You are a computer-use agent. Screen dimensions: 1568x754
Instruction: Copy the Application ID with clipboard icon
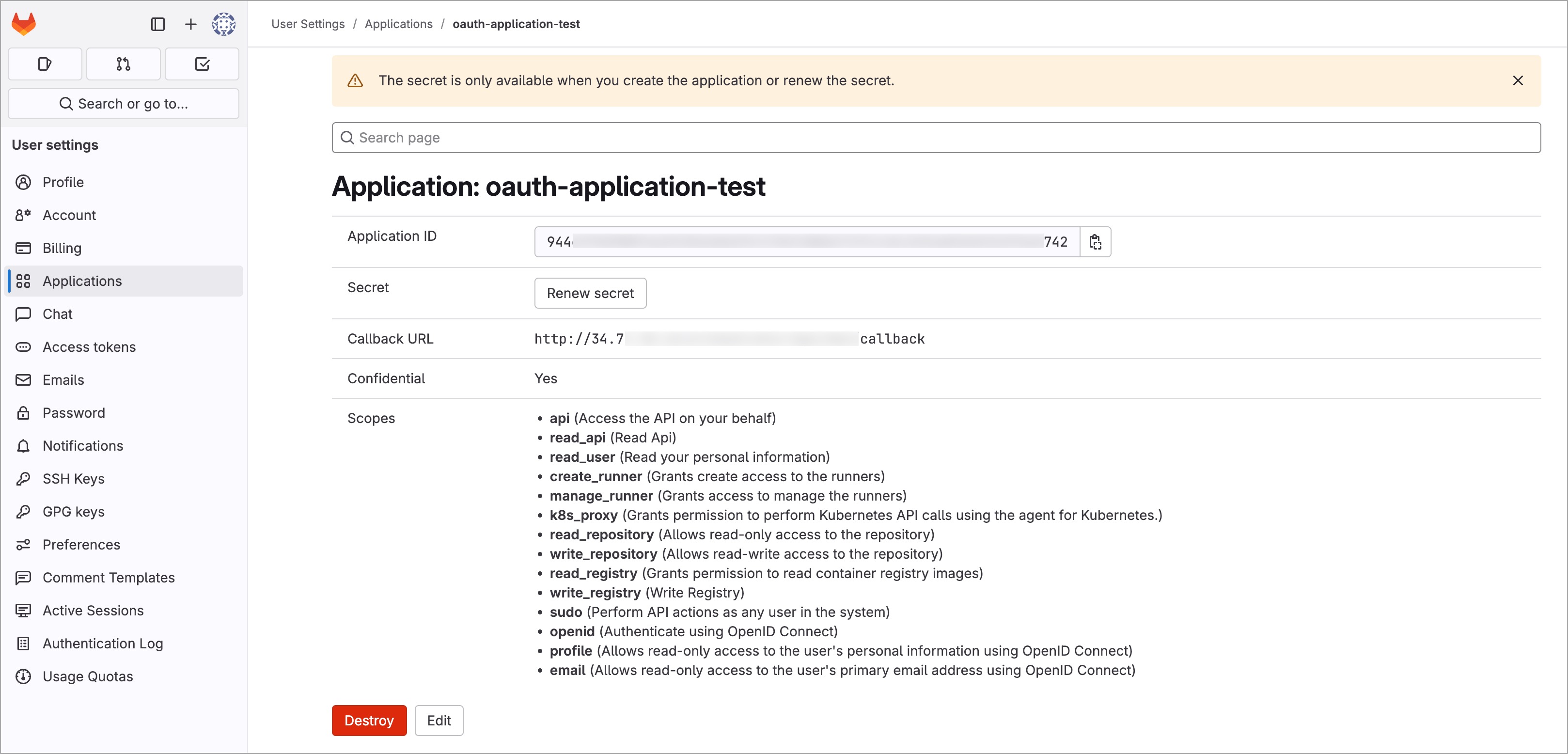click(1095, 242)
